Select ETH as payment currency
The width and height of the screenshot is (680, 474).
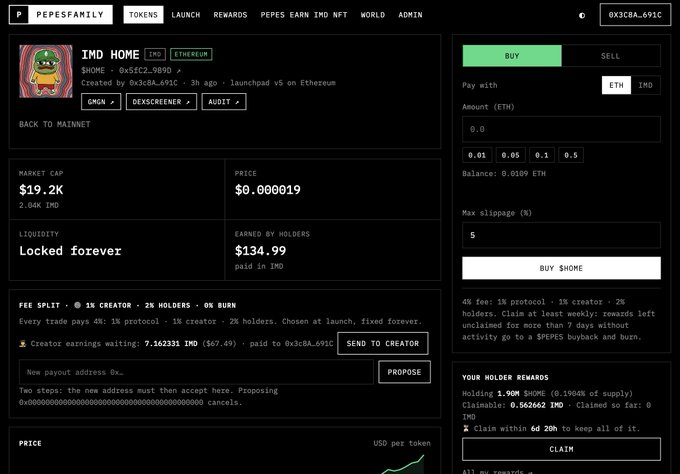[x=616, y=85]
